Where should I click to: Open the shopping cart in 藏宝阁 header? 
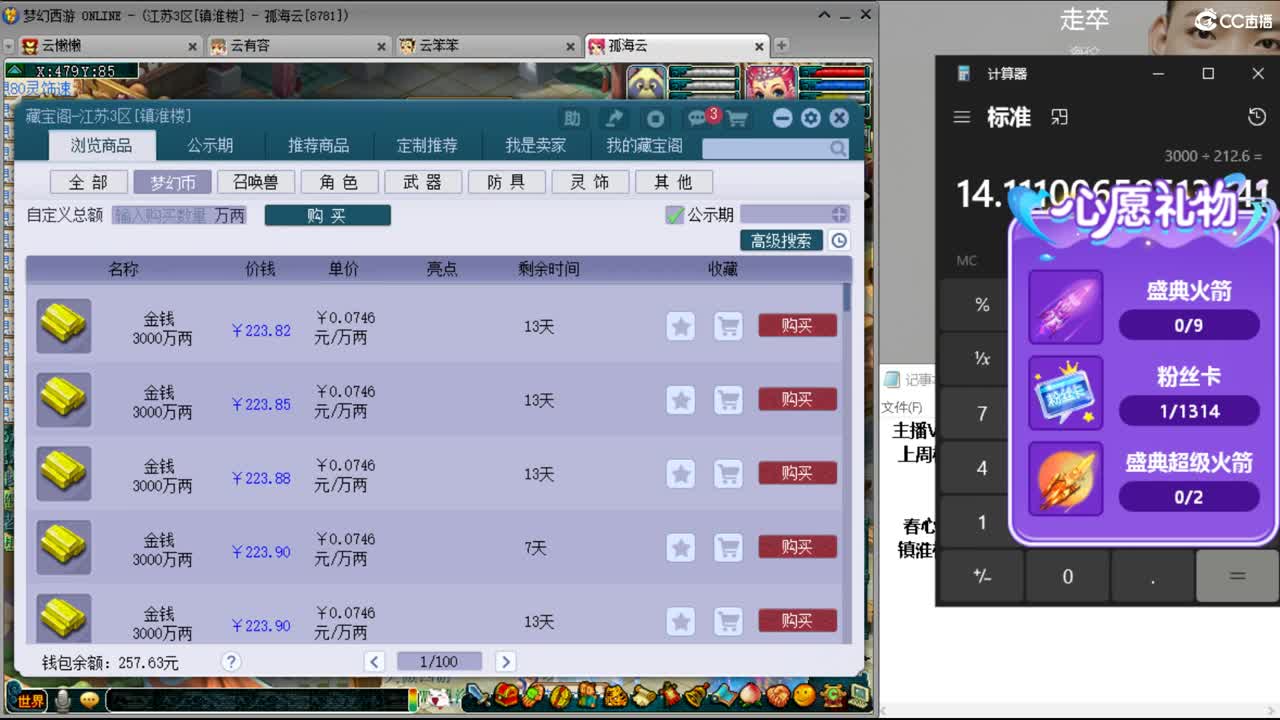tap(737, 119)
